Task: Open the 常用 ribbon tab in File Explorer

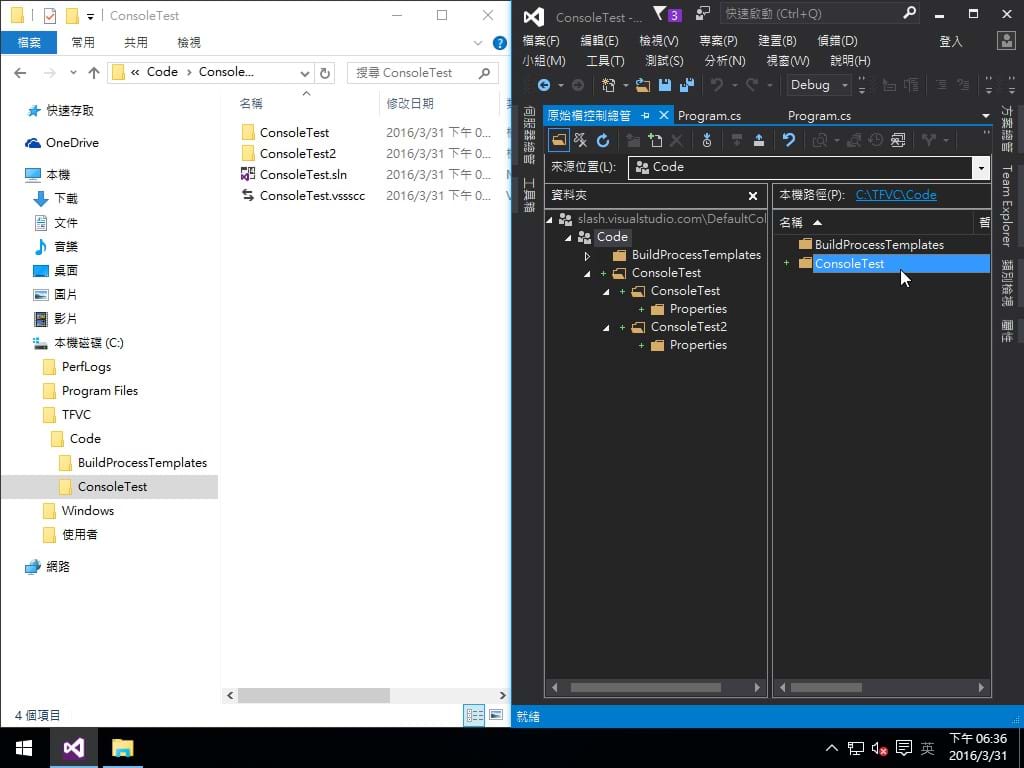Action: 83,42
